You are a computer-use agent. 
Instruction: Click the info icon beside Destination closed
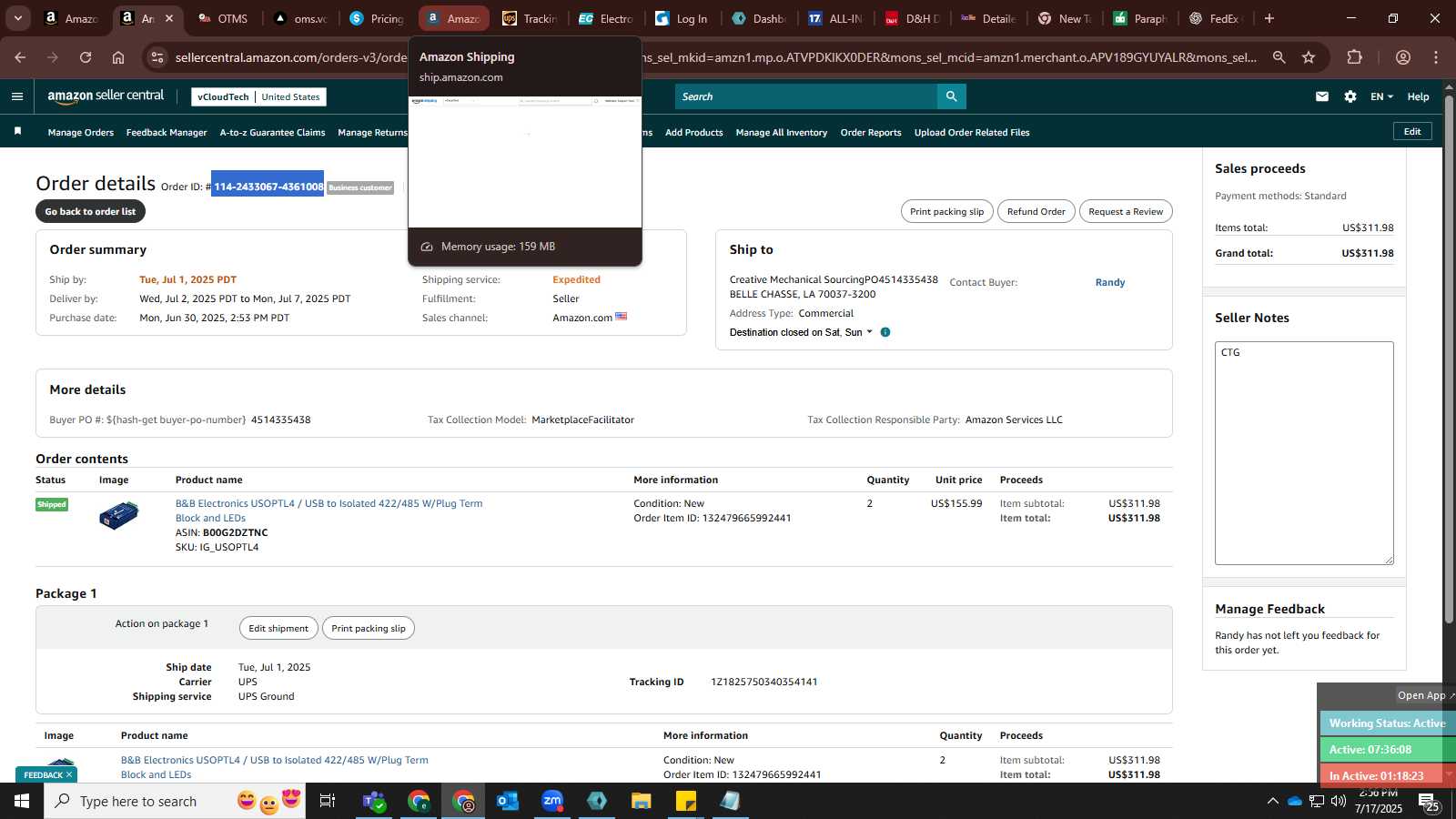click(x=885, y=332)
